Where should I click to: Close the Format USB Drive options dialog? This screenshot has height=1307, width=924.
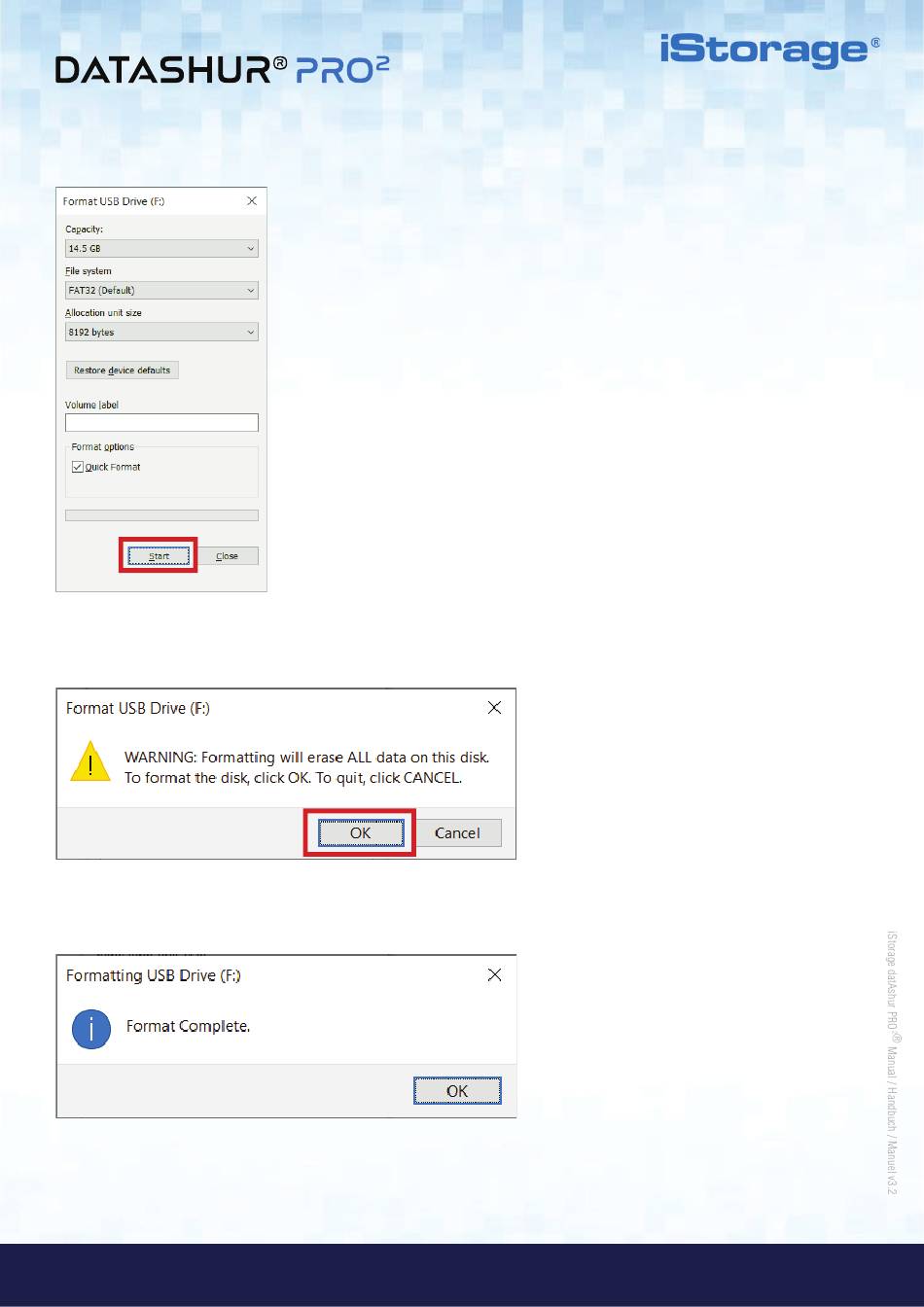252,201
